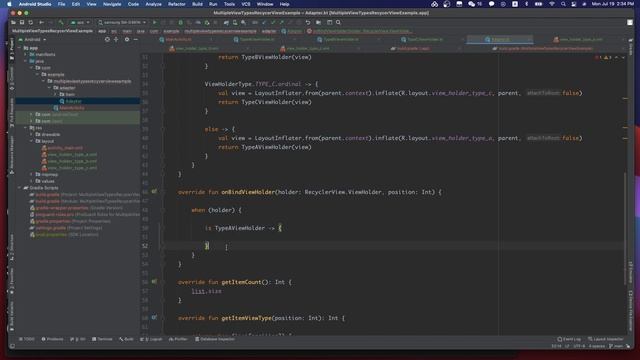The width and height of the screenshot is (640, 360).
Task: Expand manifests folder arrow
Action: click(x=26, y=54)
